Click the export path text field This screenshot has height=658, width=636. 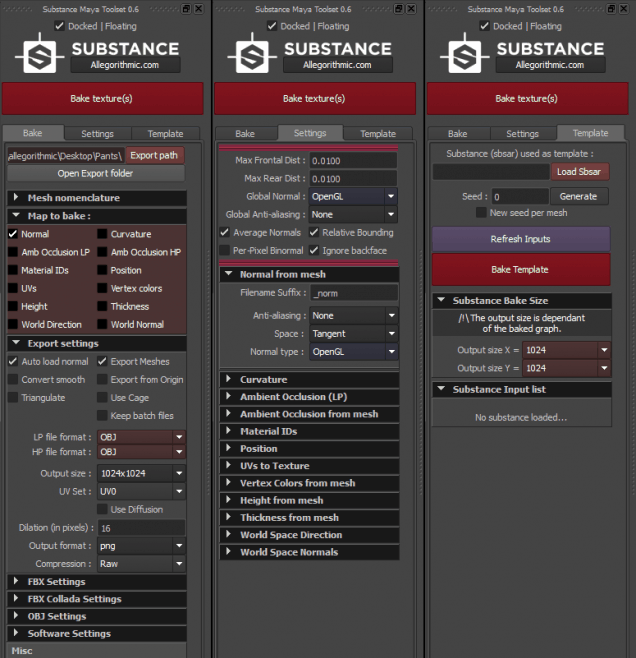[x=66, y=156]
